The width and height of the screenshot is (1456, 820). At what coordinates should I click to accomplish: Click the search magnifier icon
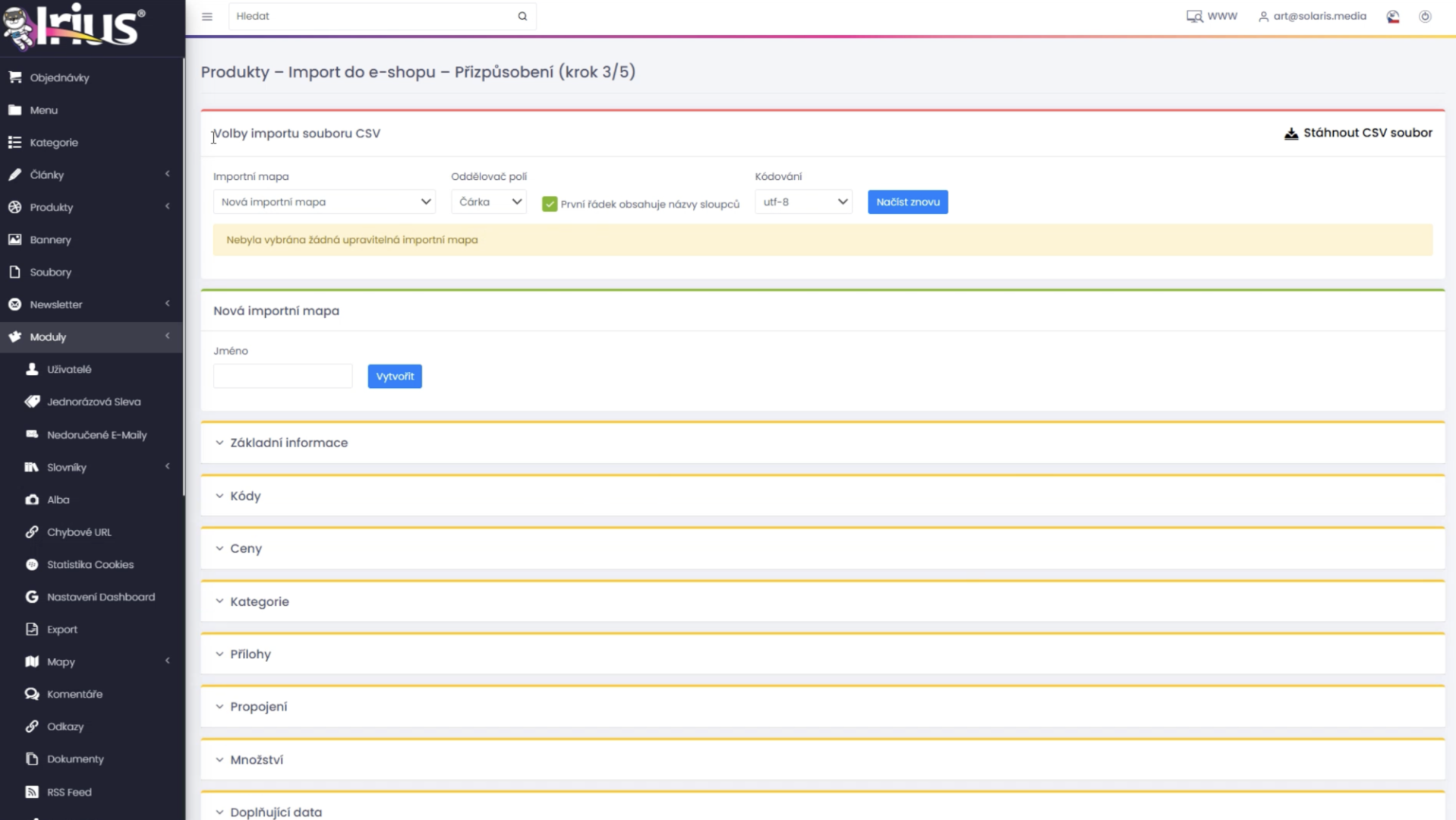[x=522, y=16]
